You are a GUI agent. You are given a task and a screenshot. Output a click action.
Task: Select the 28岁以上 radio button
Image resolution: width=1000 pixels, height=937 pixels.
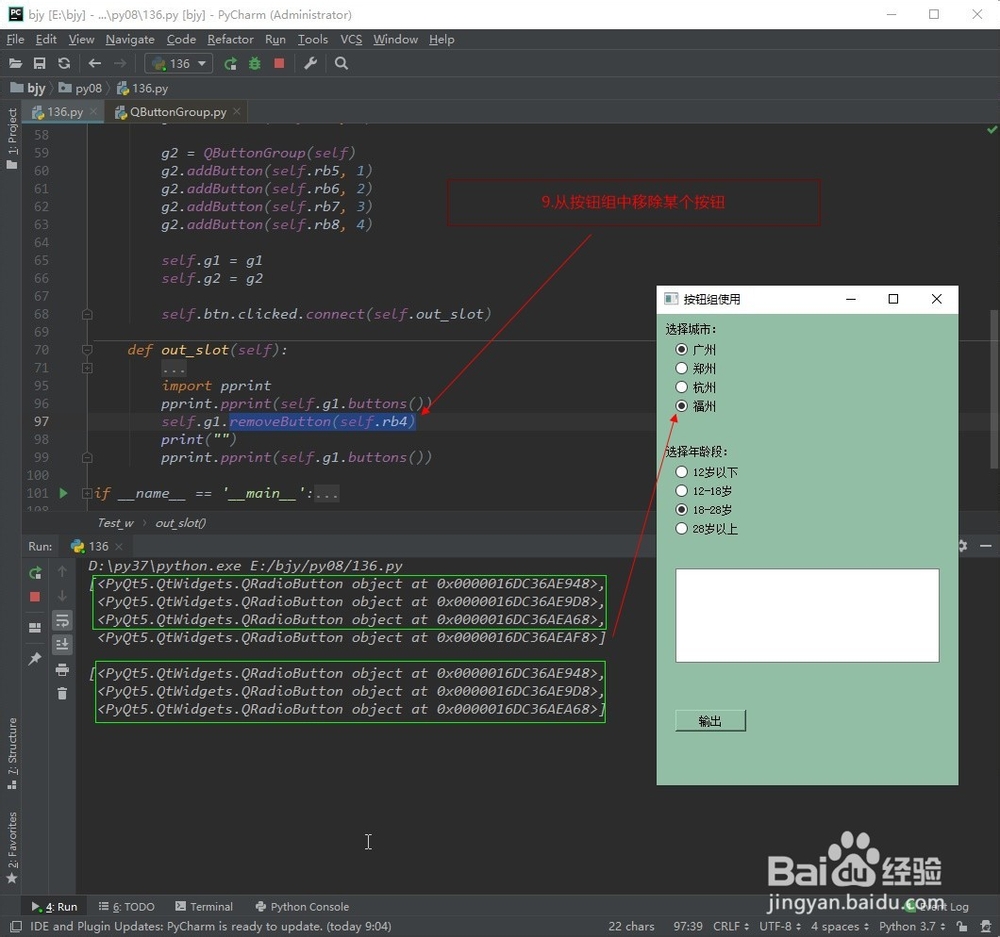[x=682, y=529]
